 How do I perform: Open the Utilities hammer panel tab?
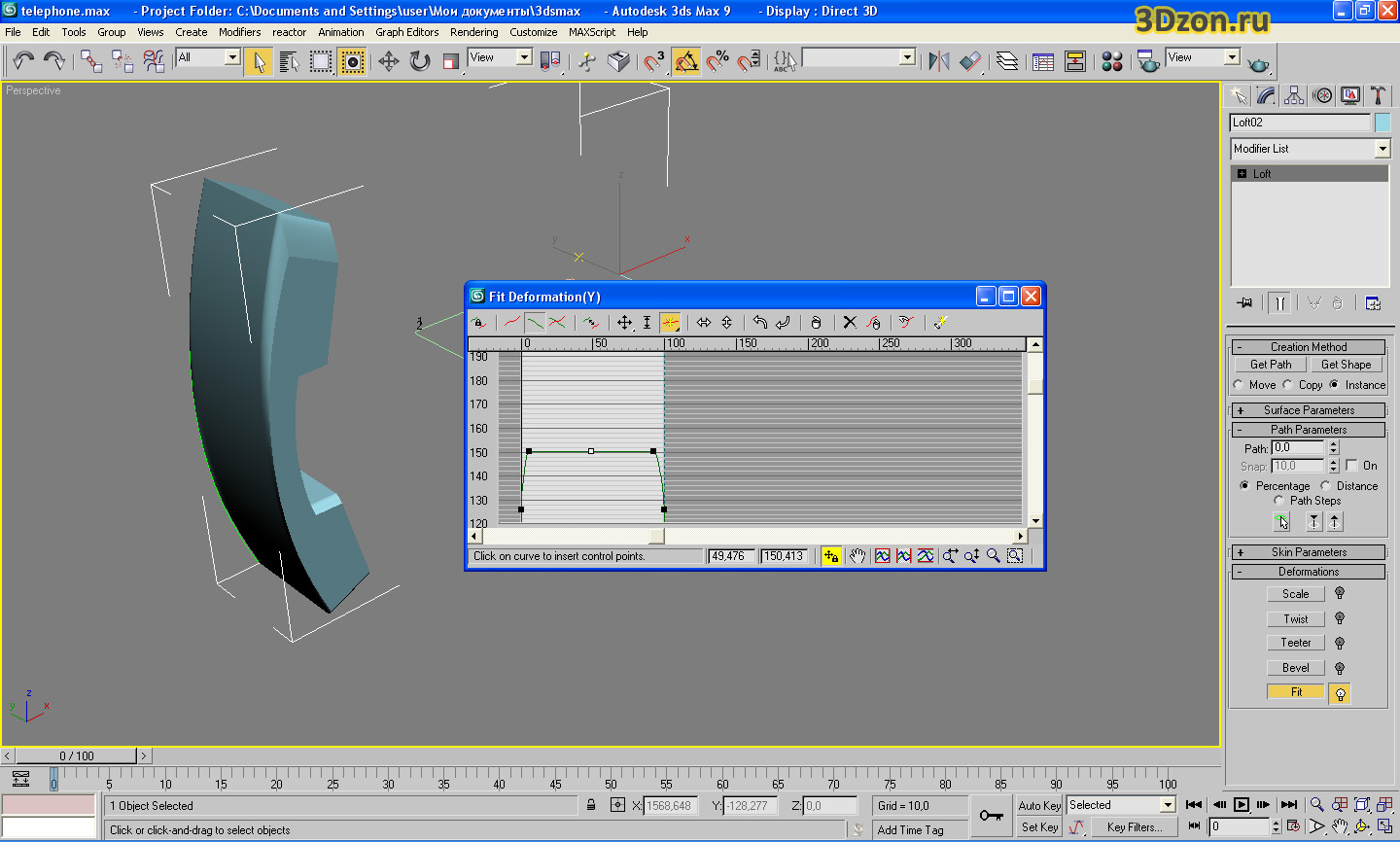point(1378,94)
